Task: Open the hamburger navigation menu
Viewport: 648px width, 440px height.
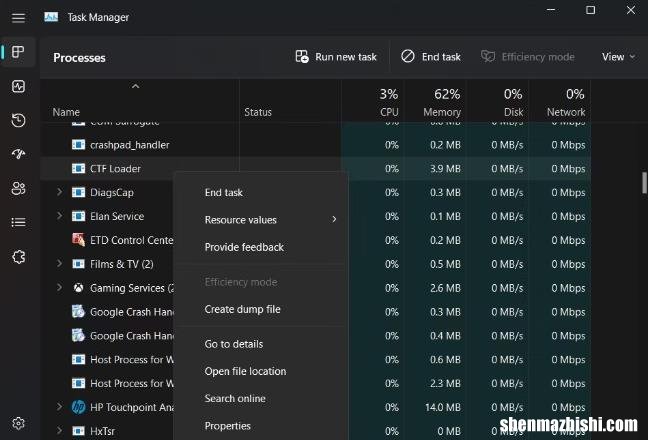Action: click(18, 17)
